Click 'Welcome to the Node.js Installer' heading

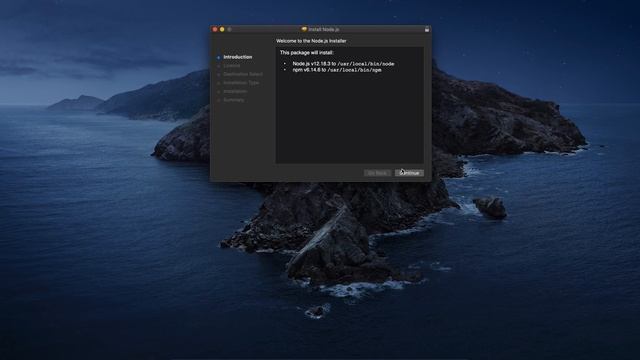point(311,41)
